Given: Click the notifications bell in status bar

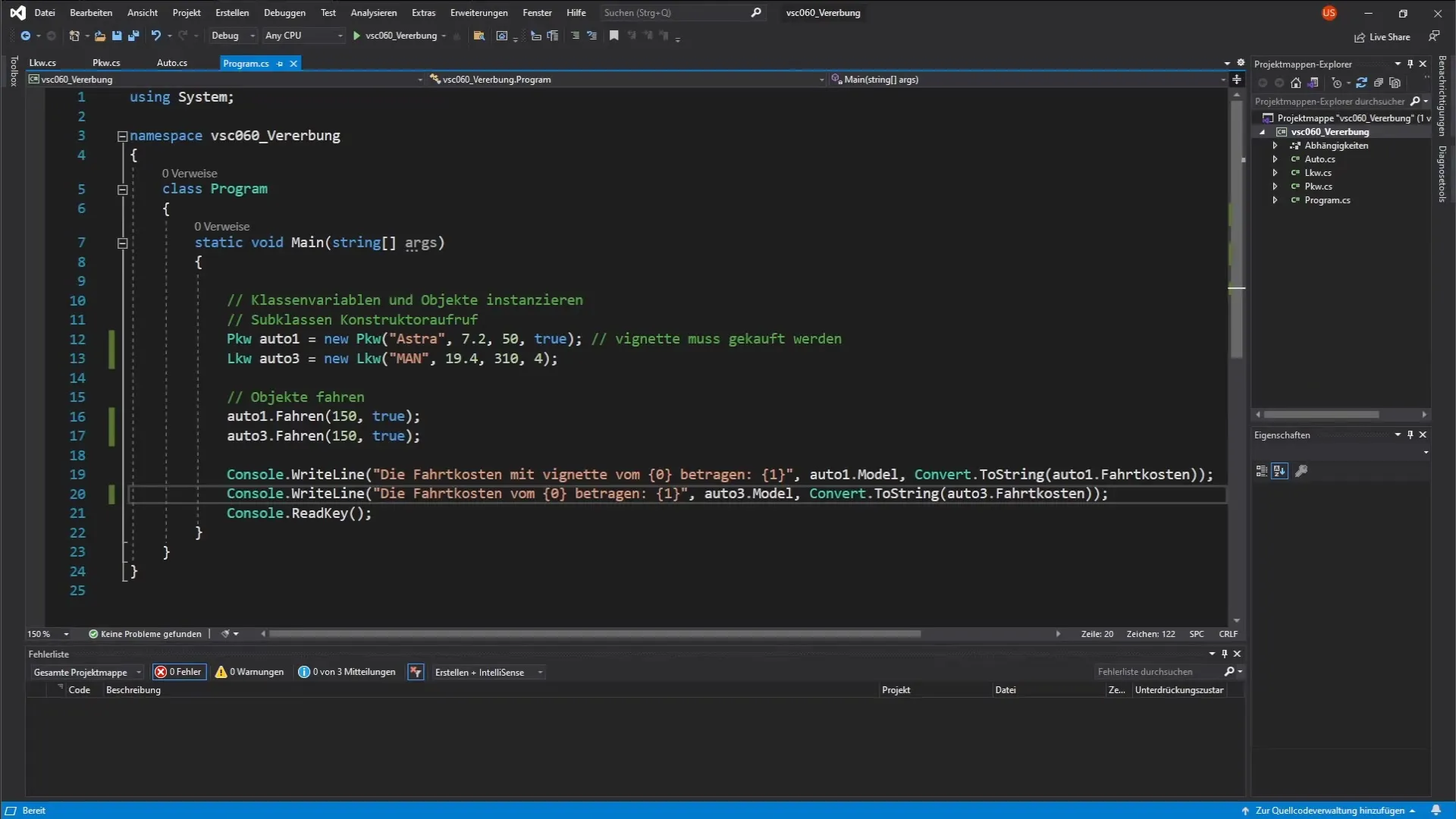Looking at the screenshot, I should pyautogui.click(x=1436, y=811).
